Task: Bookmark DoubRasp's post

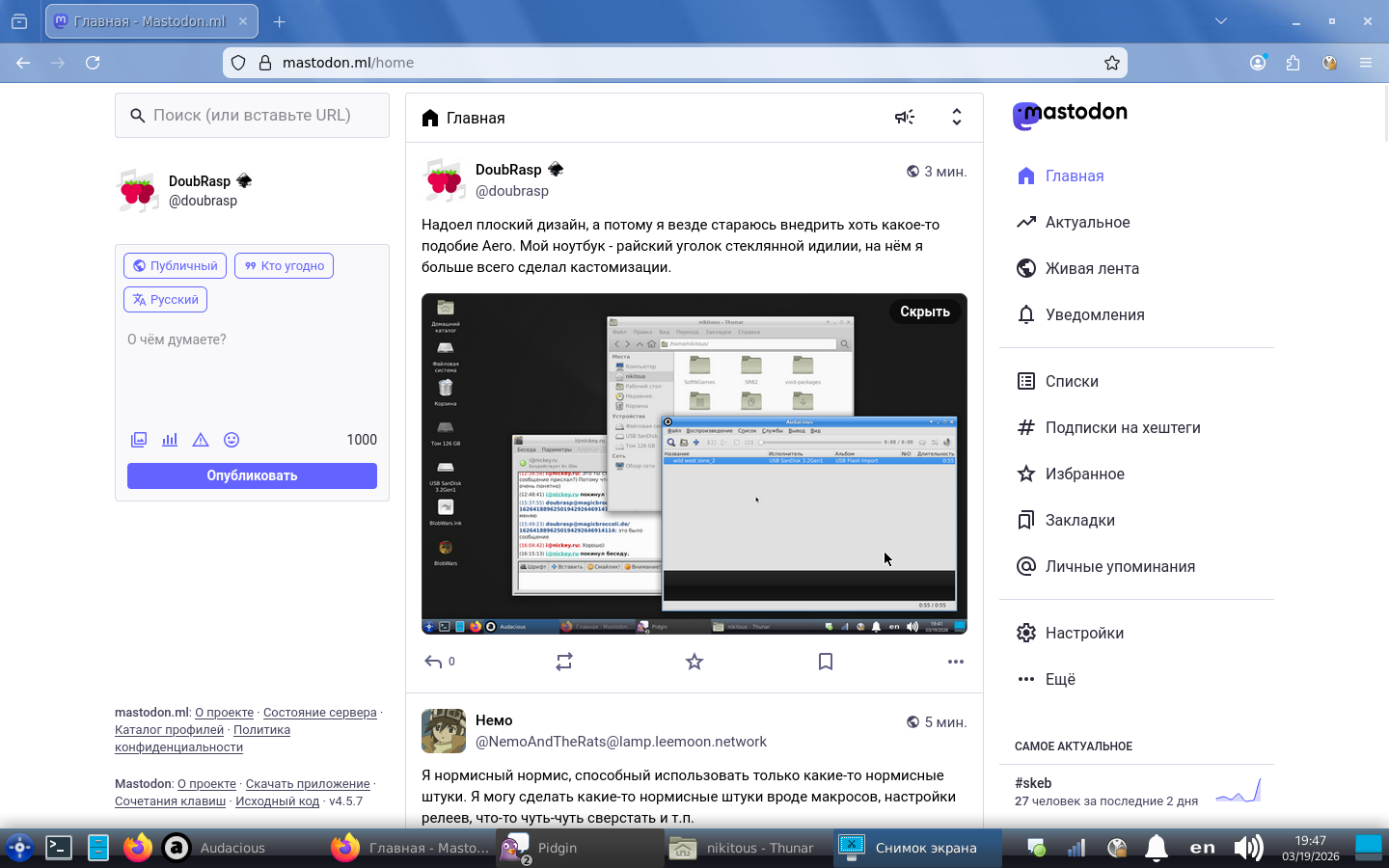Action: (826, 662)
